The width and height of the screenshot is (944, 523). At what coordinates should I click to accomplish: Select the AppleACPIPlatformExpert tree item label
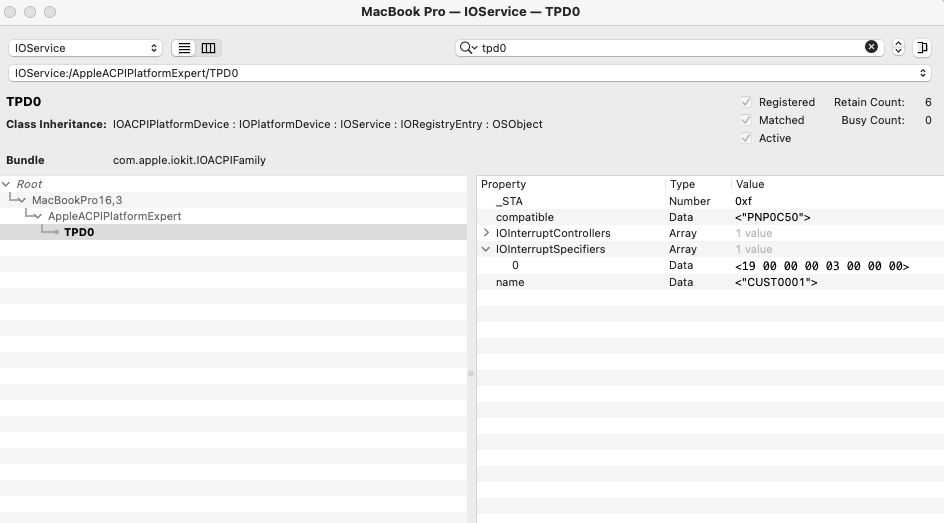(114, 216)
